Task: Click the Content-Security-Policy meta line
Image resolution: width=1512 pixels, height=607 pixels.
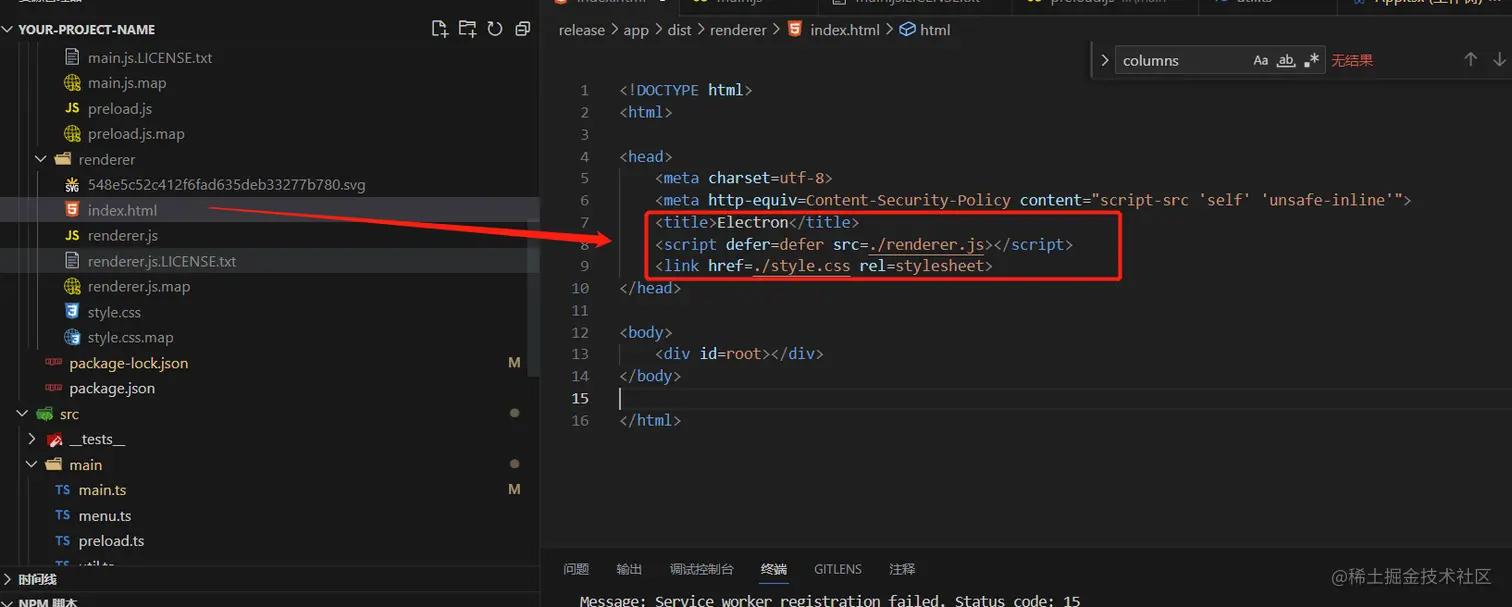Action: point(1033,200)
